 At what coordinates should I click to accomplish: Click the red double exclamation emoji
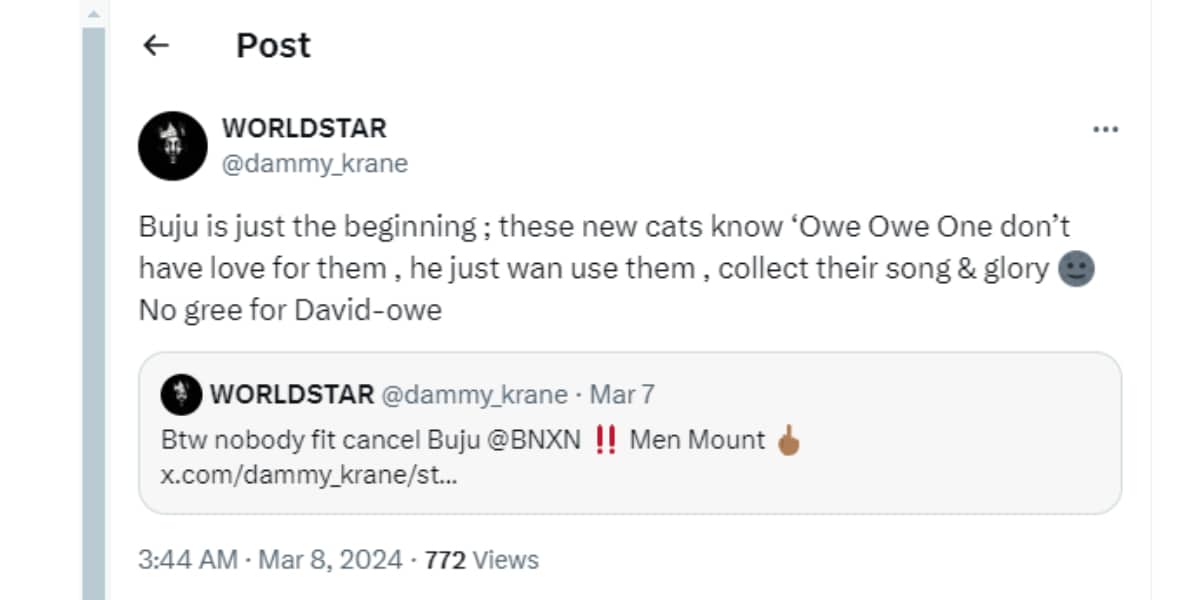605,440
